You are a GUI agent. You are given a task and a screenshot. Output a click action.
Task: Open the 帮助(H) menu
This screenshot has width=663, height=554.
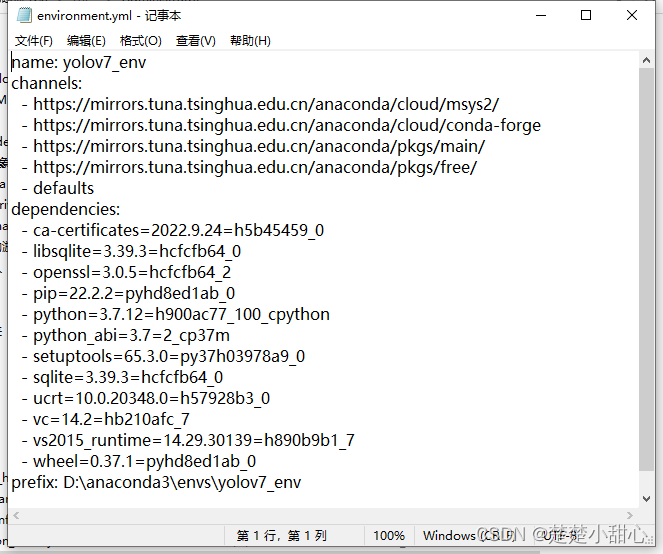point(250,41)
